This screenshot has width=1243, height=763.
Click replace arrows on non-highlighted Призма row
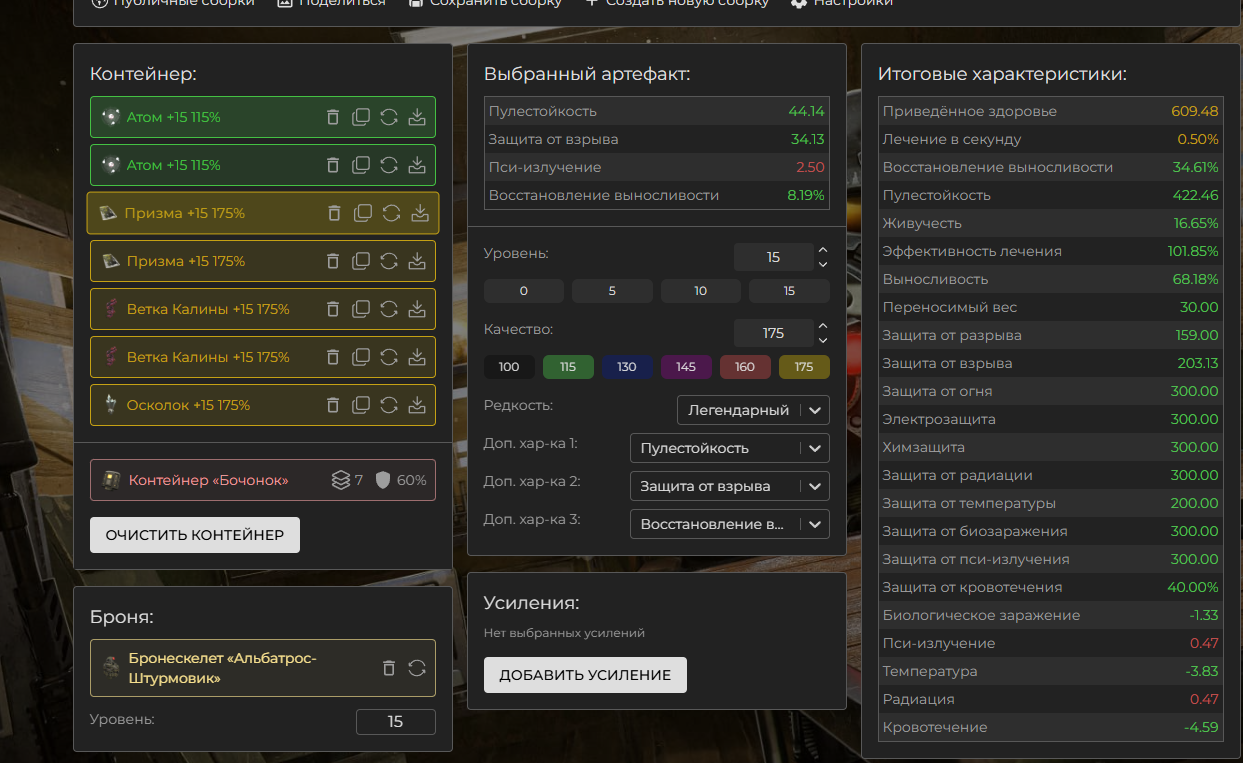click(389, 261)
